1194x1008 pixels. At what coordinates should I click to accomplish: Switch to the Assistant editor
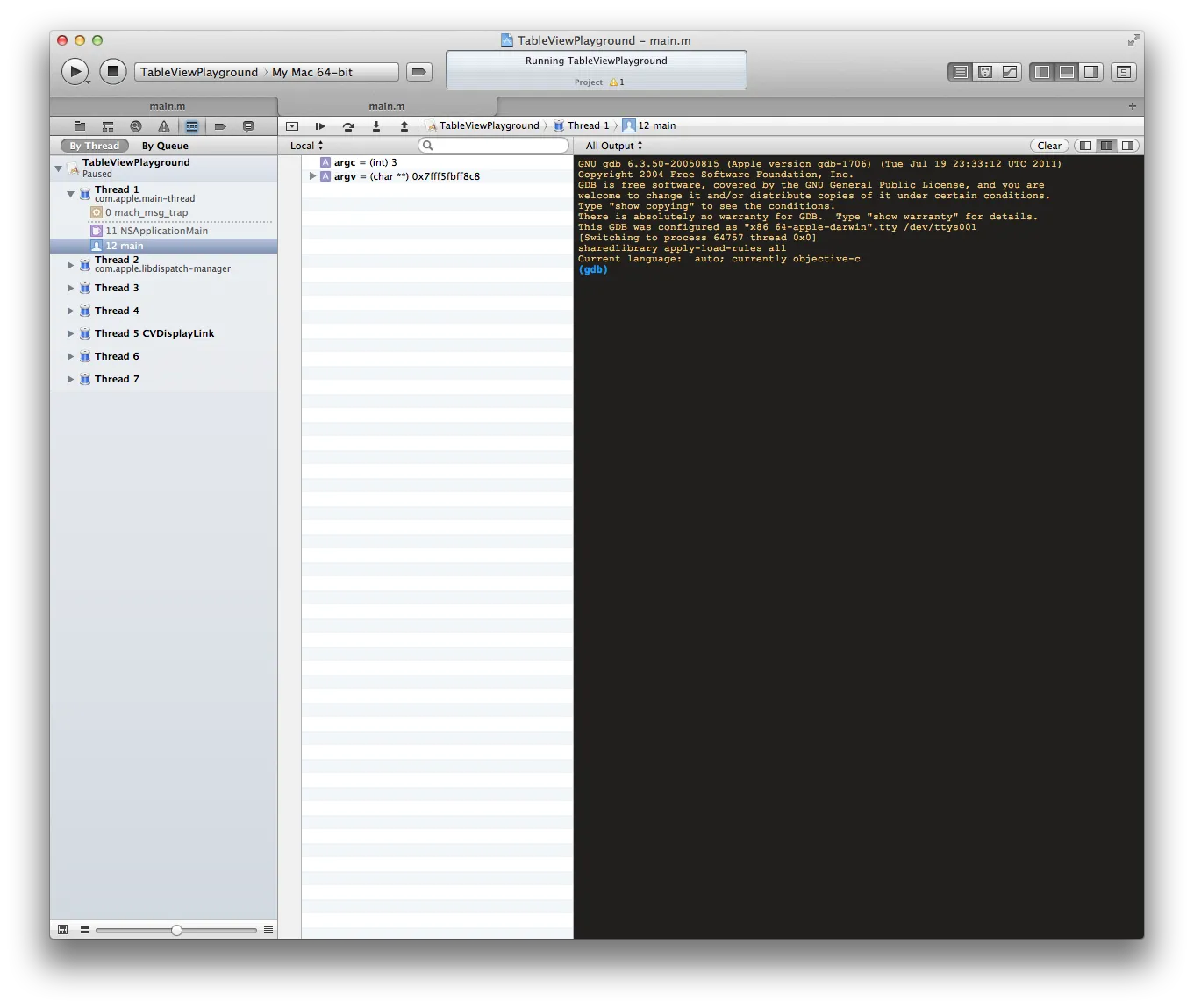[985, 72]
